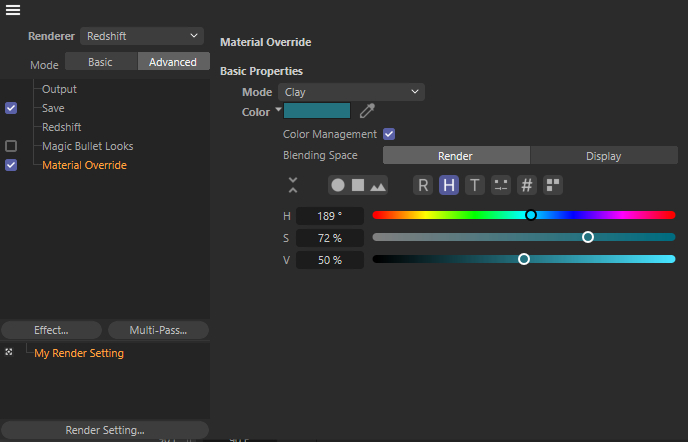Select Display blending space
Viewport: 688px width, 442px height.
coord(603,156)
